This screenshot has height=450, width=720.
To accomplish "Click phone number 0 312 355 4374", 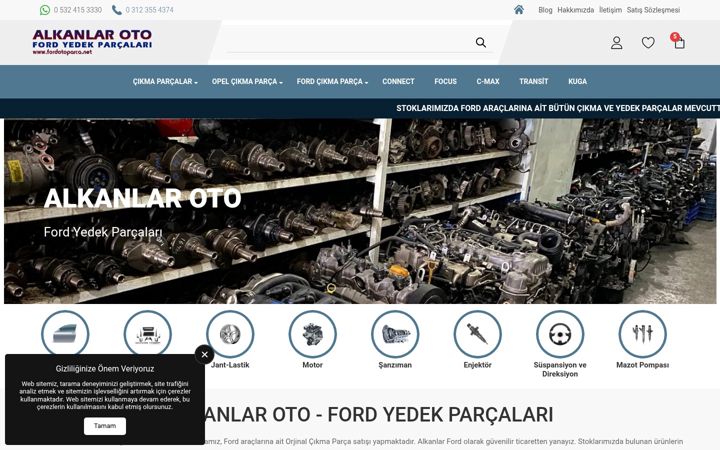I will [x=149, y=10].
